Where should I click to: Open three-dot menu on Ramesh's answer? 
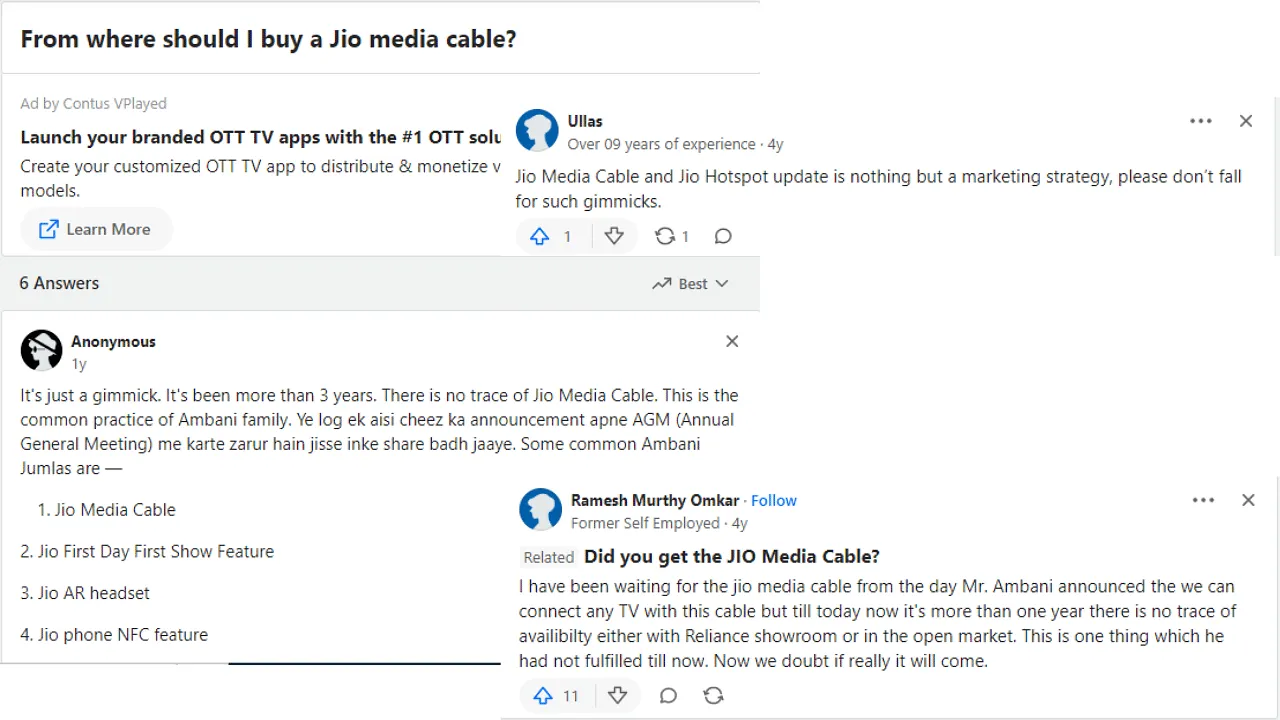click(1203, 500)
